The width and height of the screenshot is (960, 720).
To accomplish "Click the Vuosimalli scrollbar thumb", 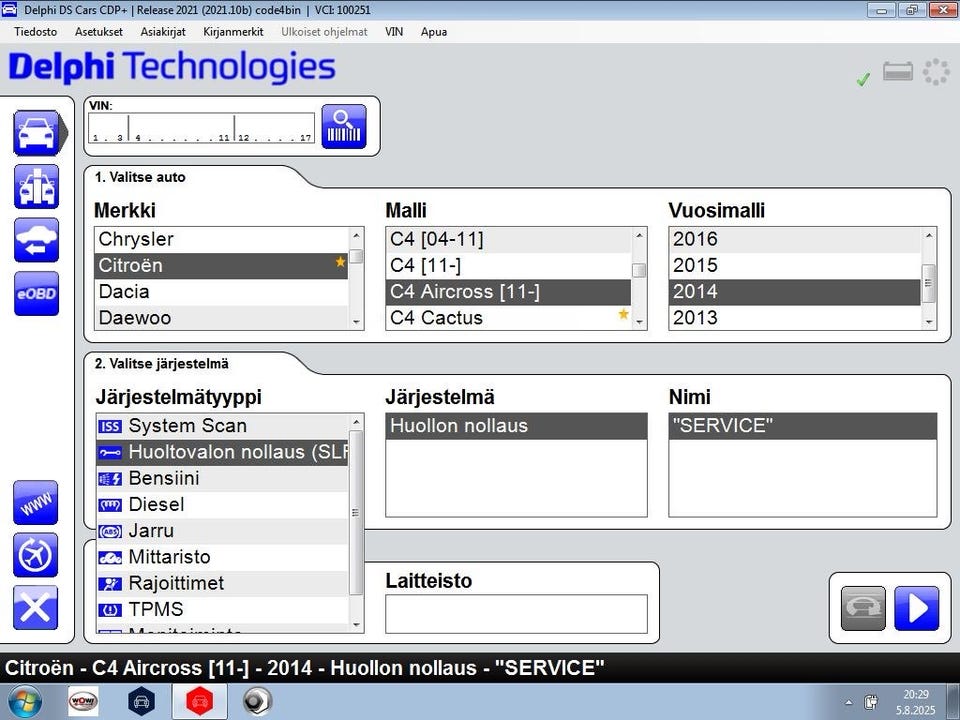I will coord(929,283).
